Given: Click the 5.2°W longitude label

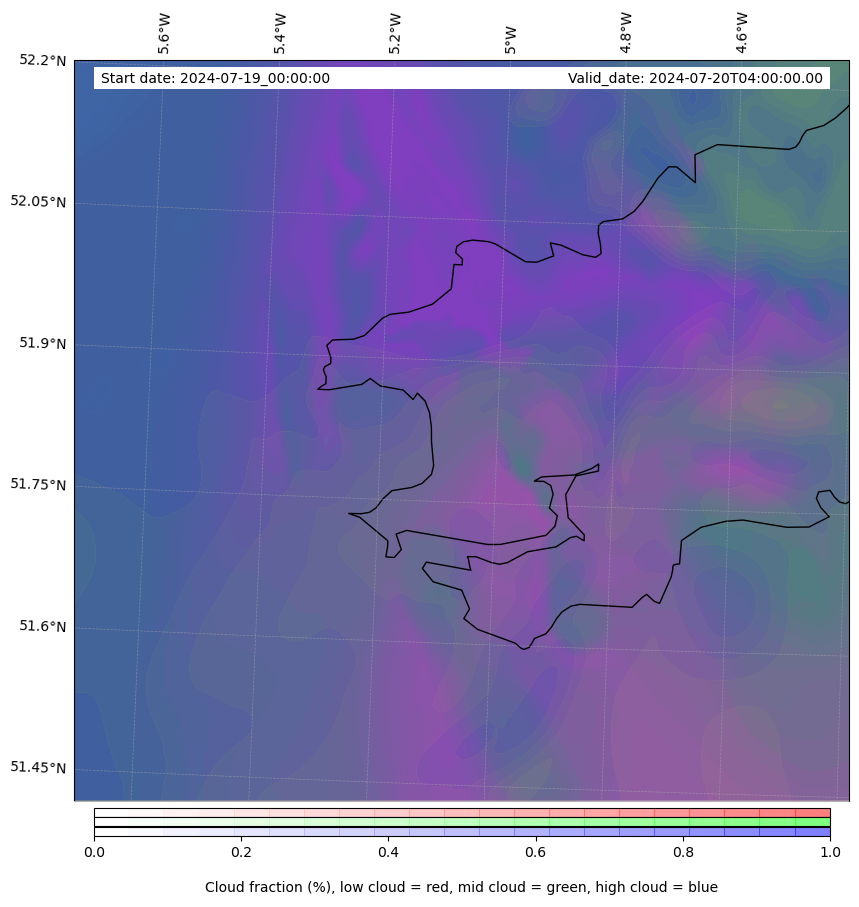Looking at the screenshot, I should [x=395, y=34].
